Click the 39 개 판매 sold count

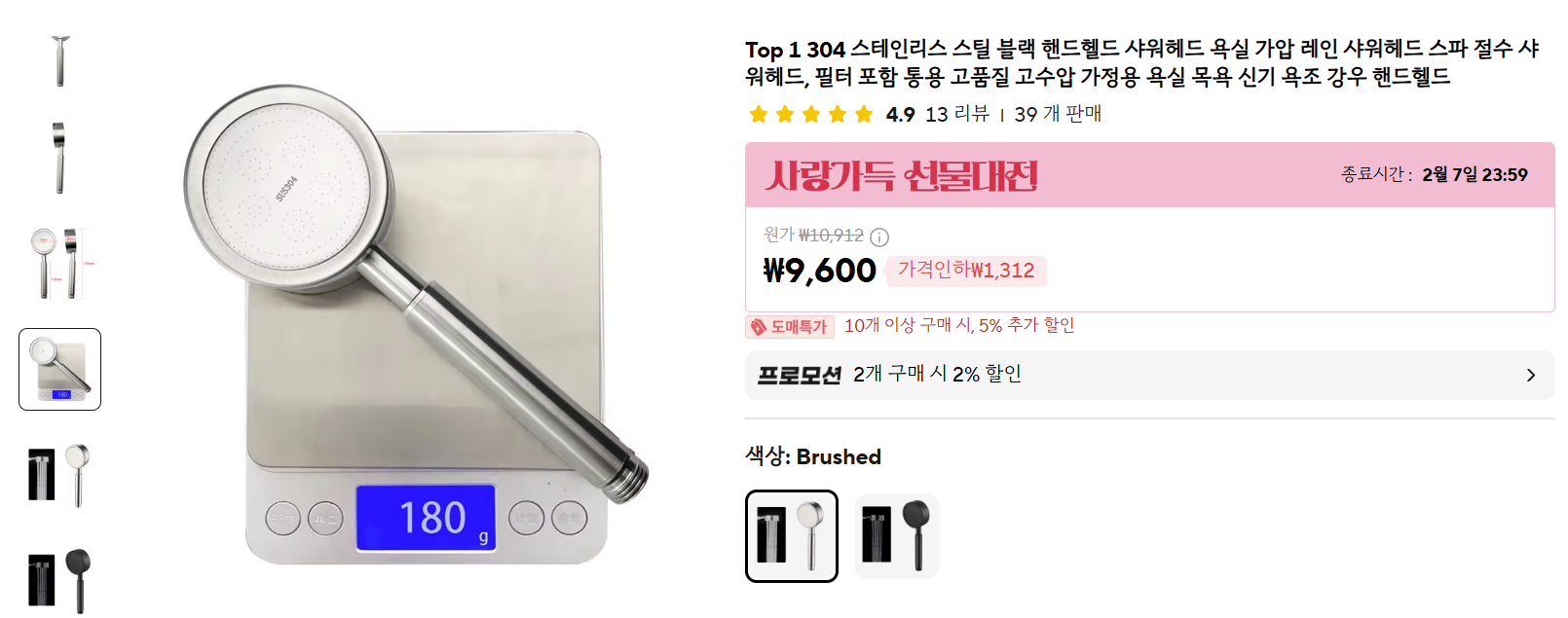tap(1058, 115)
